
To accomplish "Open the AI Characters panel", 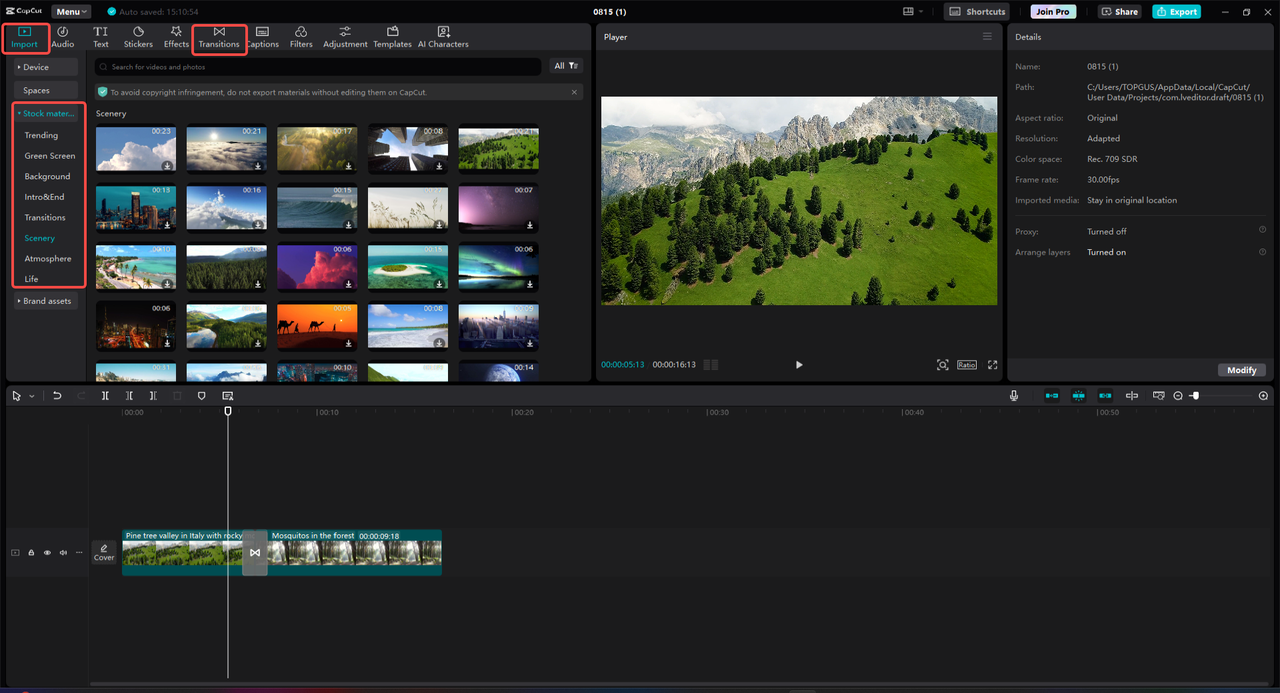I will point(443,38).
